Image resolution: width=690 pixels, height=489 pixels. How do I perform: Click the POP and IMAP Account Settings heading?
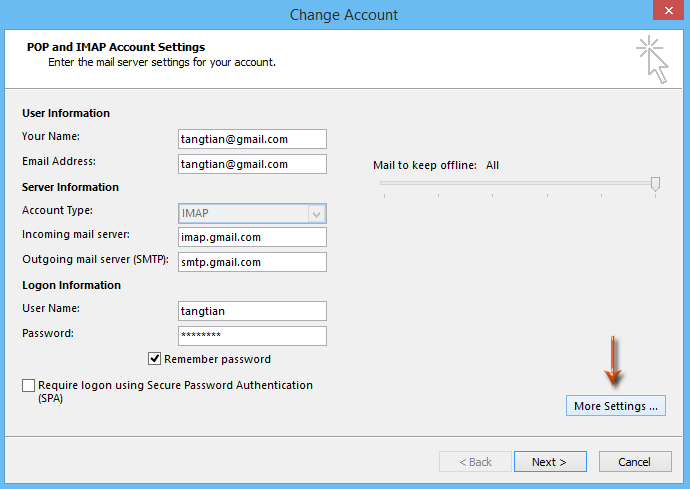click(x=116, y=47)
